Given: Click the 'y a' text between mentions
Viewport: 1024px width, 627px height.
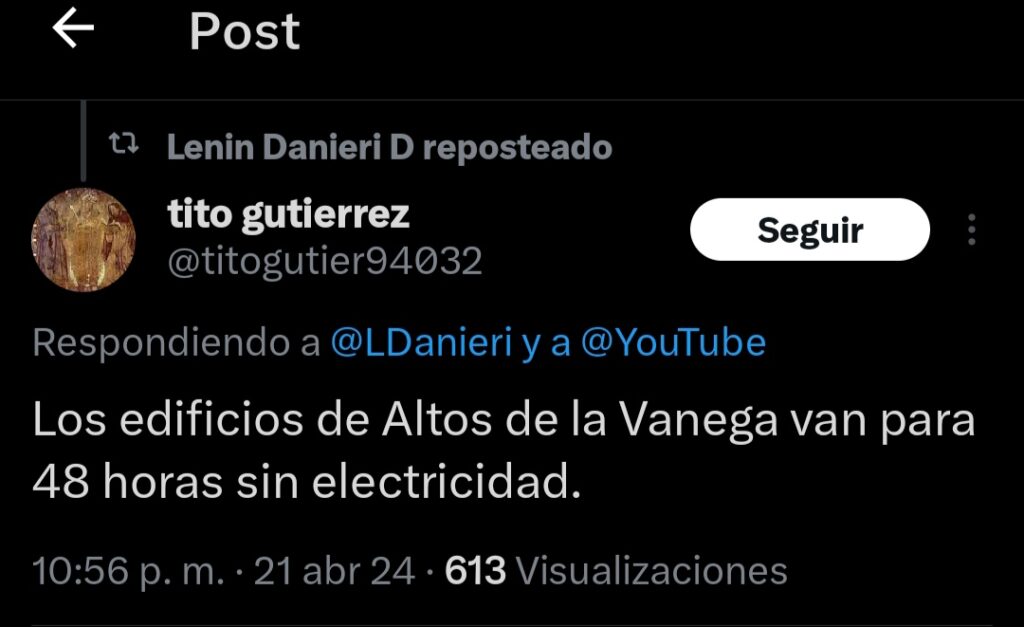Looking at the screenshot, I should click(547, 344).
